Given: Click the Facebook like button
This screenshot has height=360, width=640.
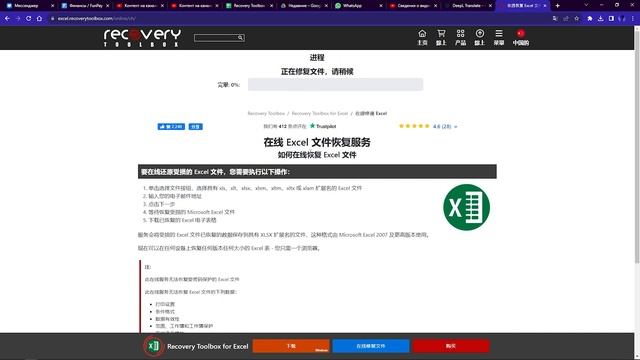Looking at the screenshot, I should pyautogui.click(x=171, y=127).
